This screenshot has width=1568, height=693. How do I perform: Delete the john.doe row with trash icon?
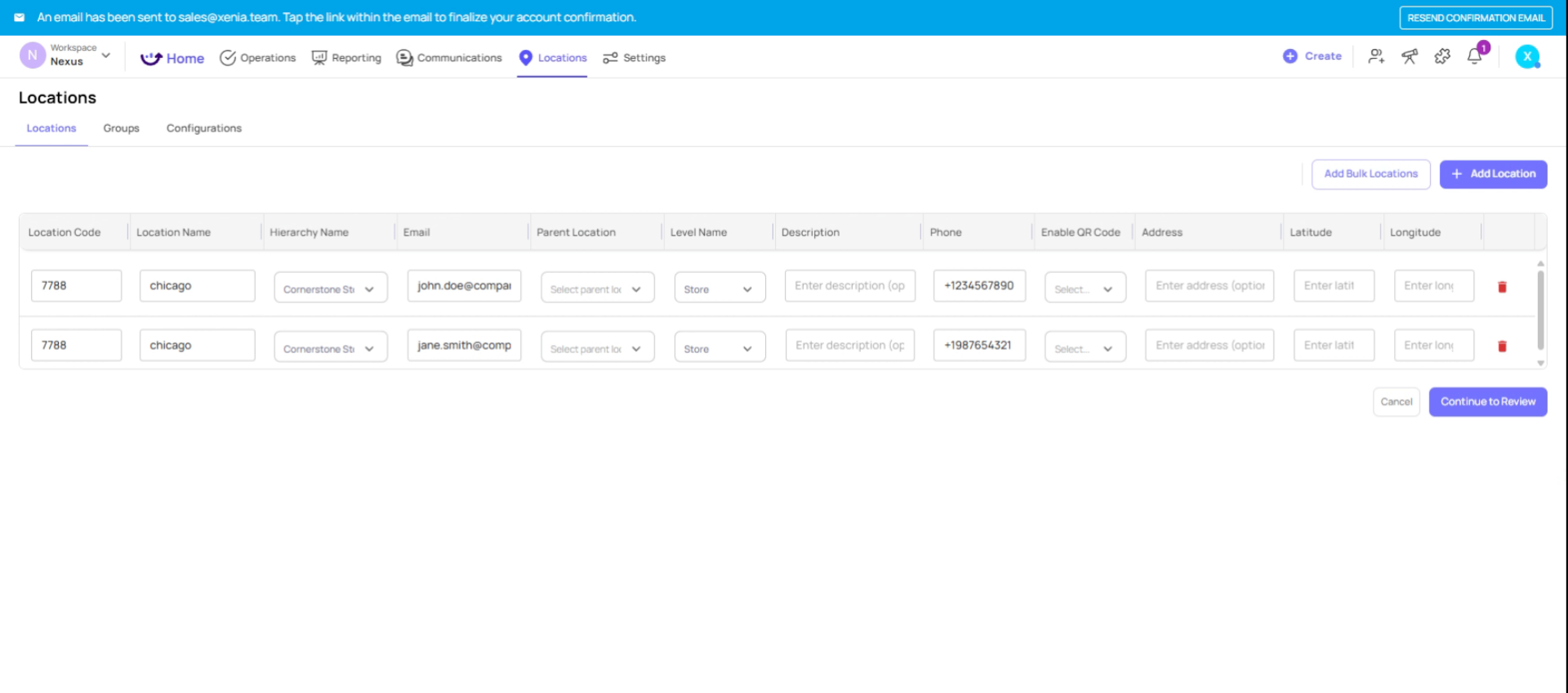point(1502,287)
